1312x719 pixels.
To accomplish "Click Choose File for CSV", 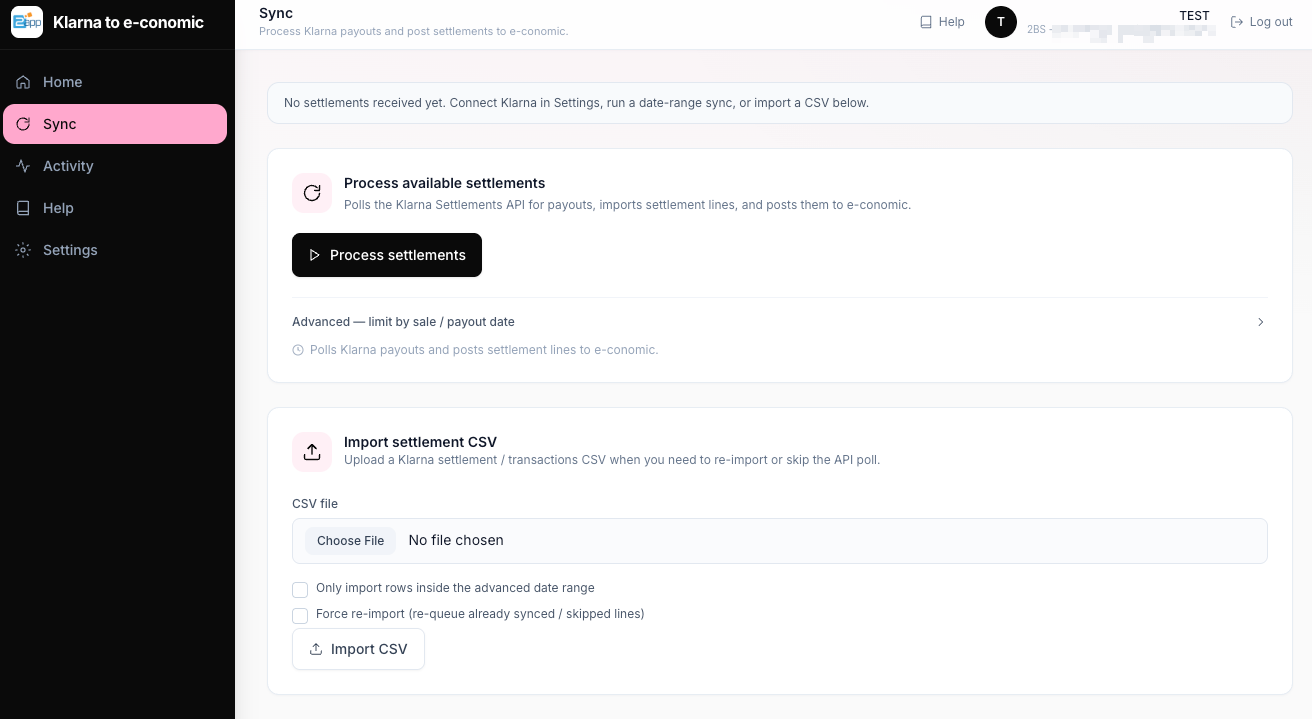I will pyautogui.click(x=351, y=541).
